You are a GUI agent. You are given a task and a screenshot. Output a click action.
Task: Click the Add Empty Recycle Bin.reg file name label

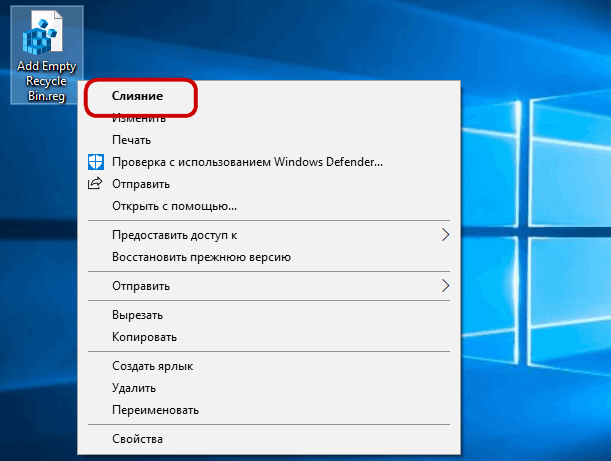pyautogui.click(x=46, y=81)
